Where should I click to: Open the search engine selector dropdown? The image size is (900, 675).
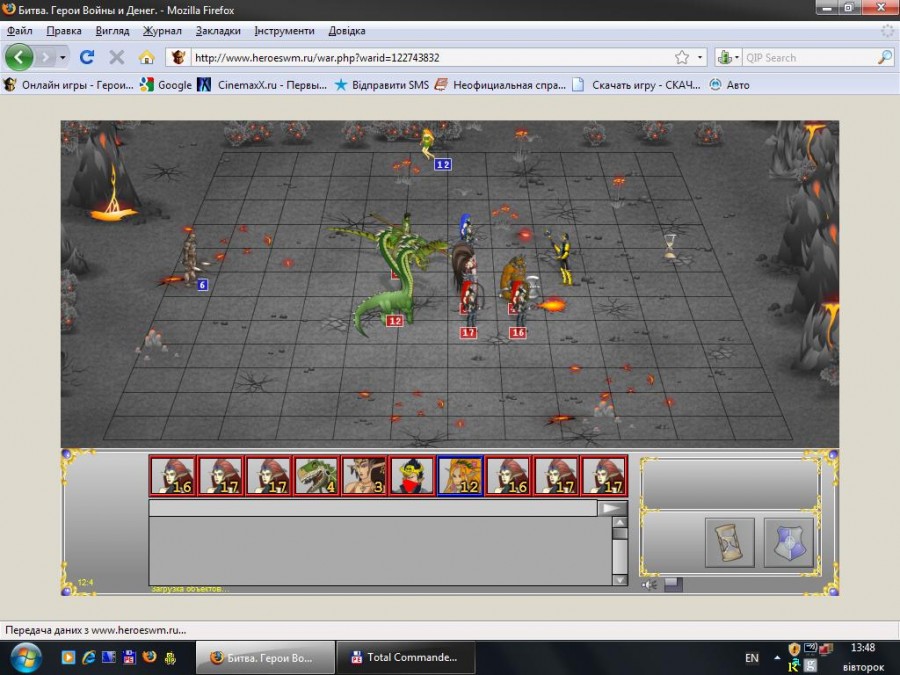tap(728, 57)
